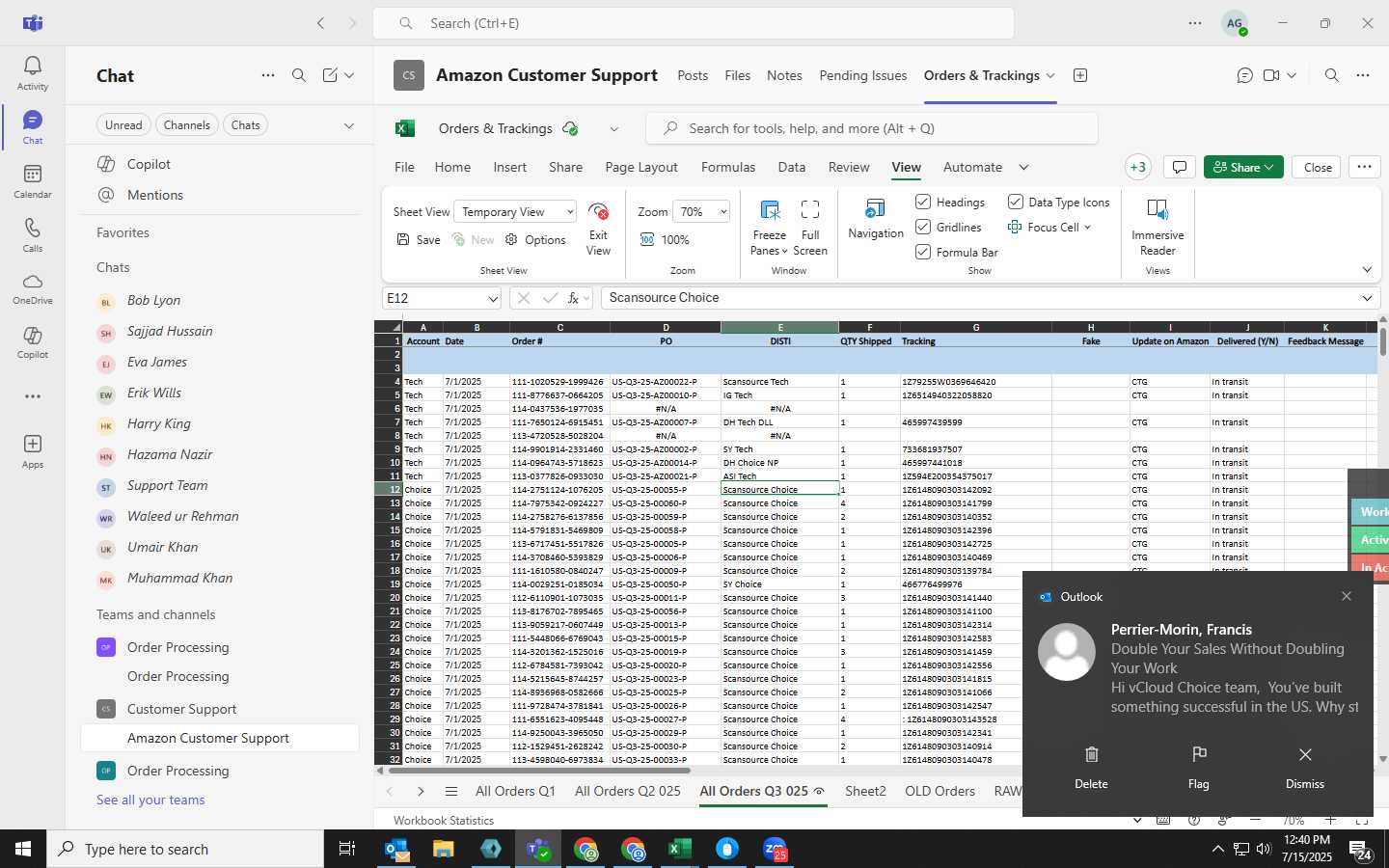Switch to Full Screen view
1389x868 pixels.
810,230
